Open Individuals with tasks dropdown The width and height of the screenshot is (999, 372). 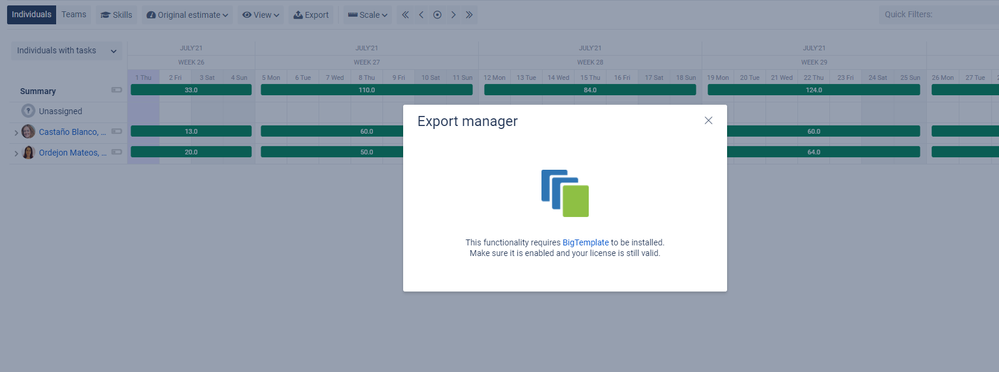pos(67,51)
